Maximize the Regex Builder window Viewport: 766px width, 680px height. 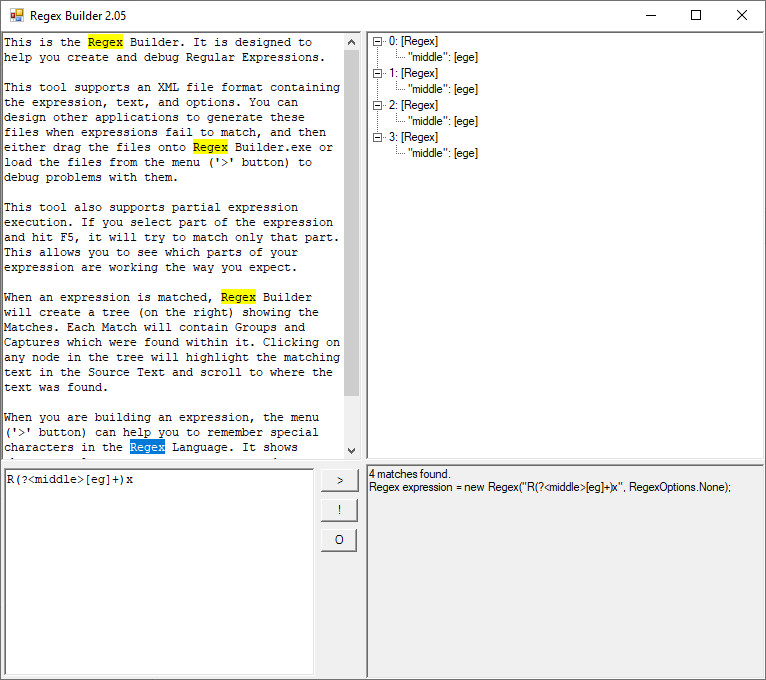coord(696,15)
